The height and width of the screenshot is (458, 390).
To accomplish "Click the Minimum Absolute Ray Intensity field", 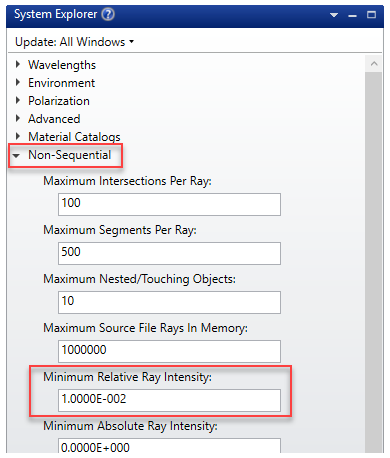I will tap(169, 446).
